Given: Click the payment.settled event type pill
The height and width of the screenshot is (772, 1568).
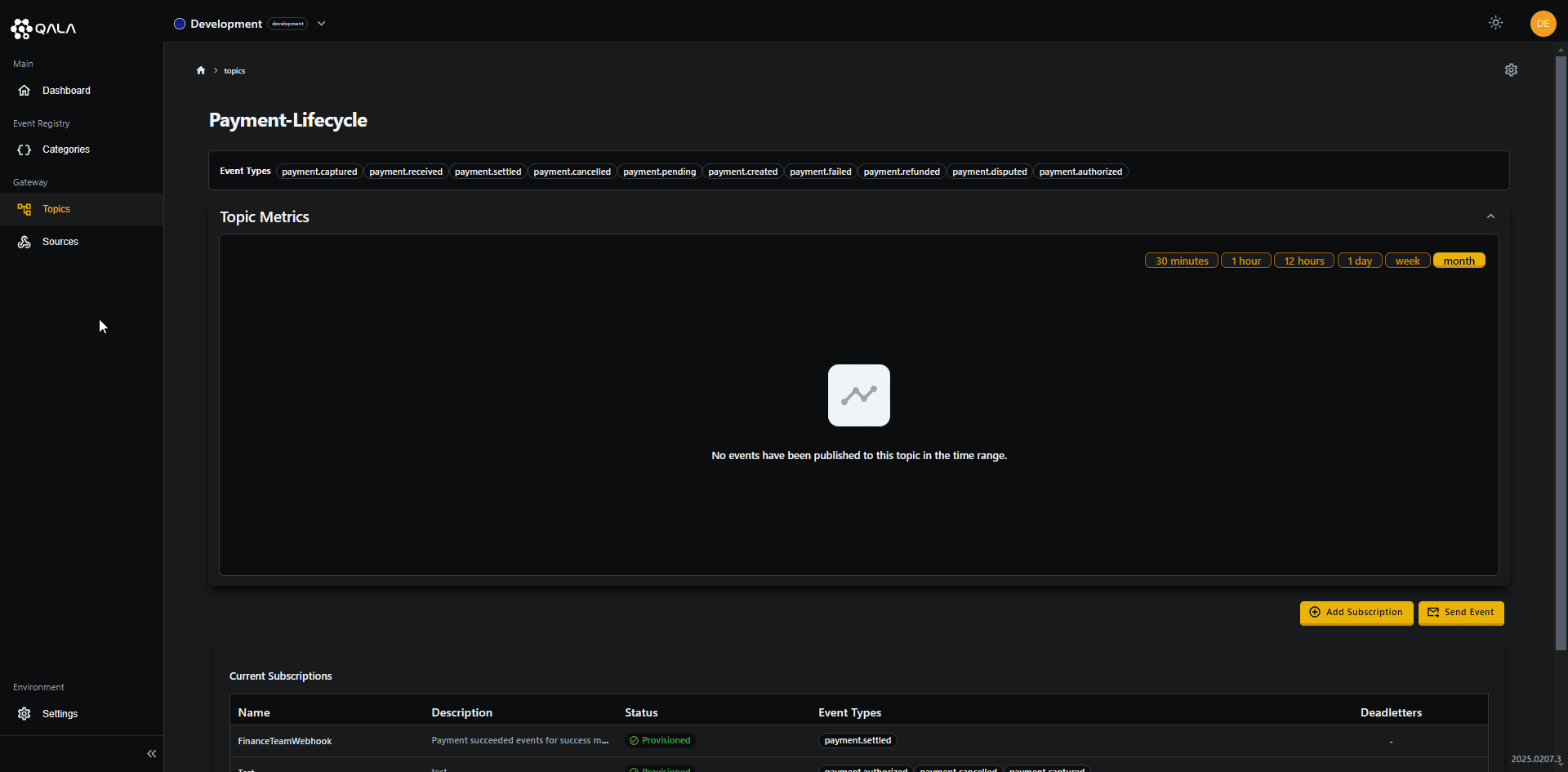Looking at the screenshot, I should [488, 172].
